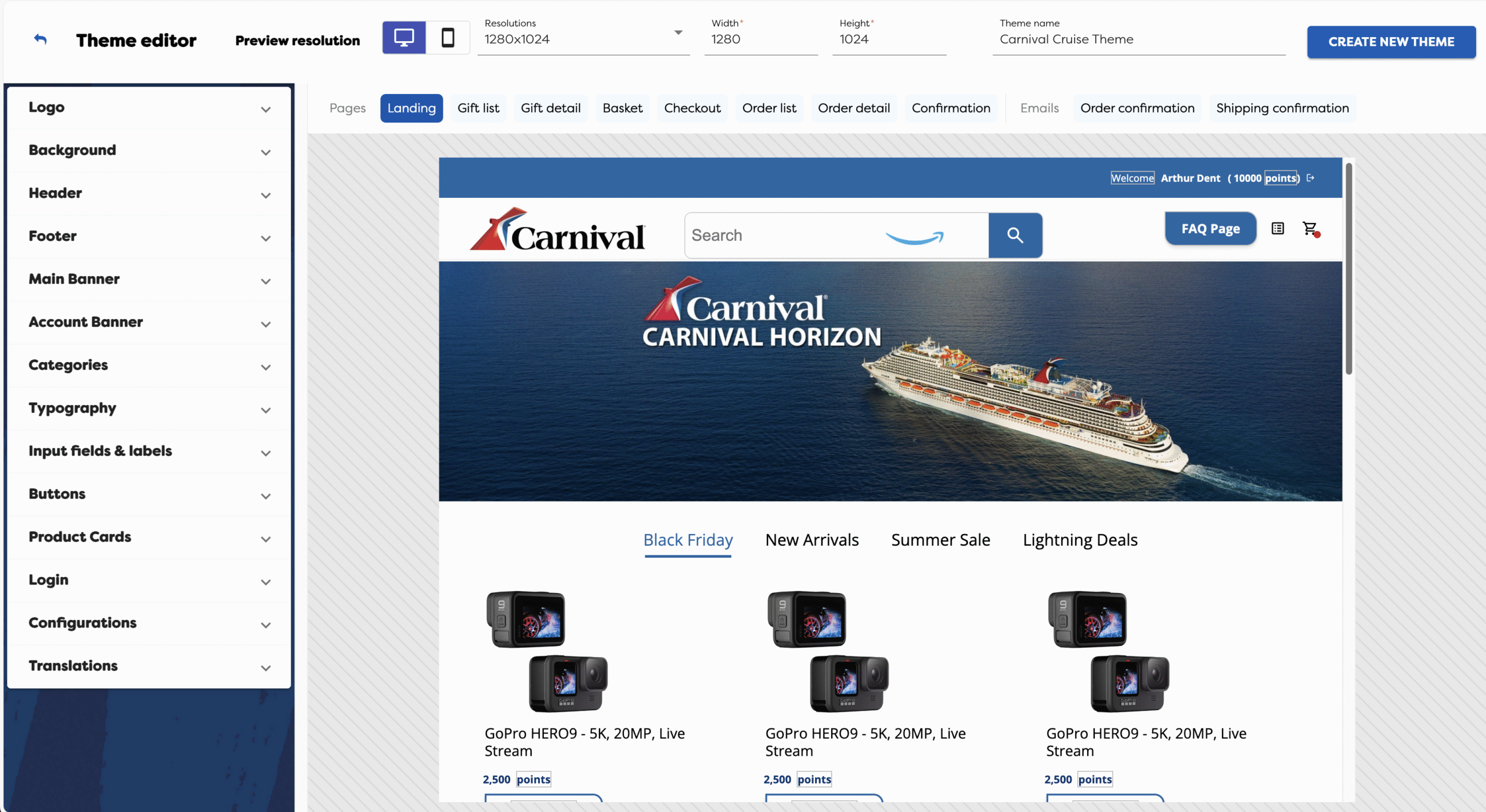Screen dimensions: 1486x812
Task: Expand the Translations section
Action: (x=149, y=666)
